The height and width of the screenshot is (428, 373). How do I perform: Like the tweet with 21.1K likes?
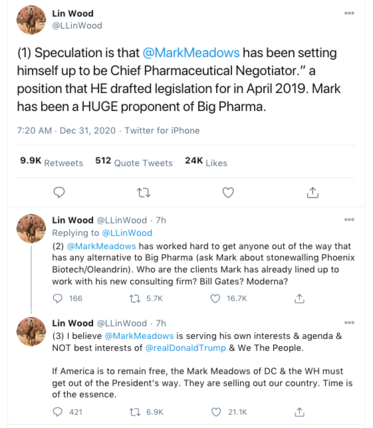pyautogui.click(x=216, y=412)
